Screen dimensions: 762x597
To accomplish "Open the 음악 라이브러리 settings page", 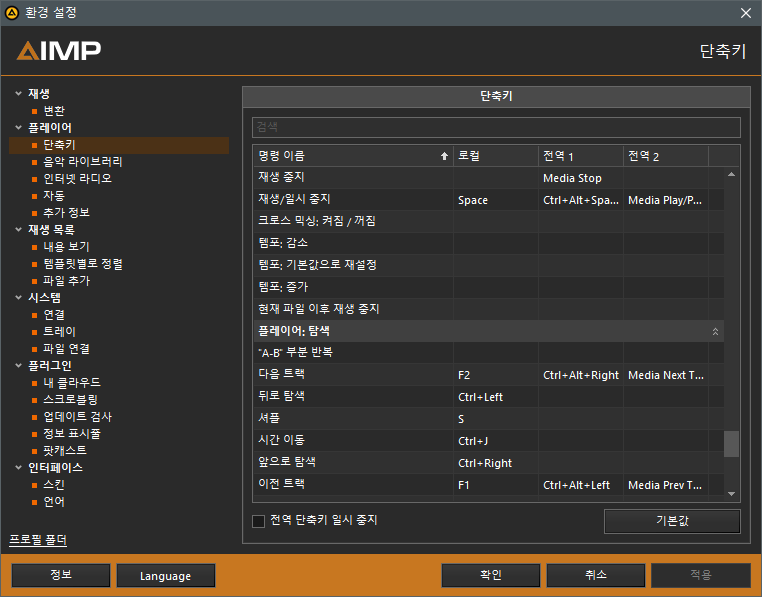I will [x=83, y=162].
